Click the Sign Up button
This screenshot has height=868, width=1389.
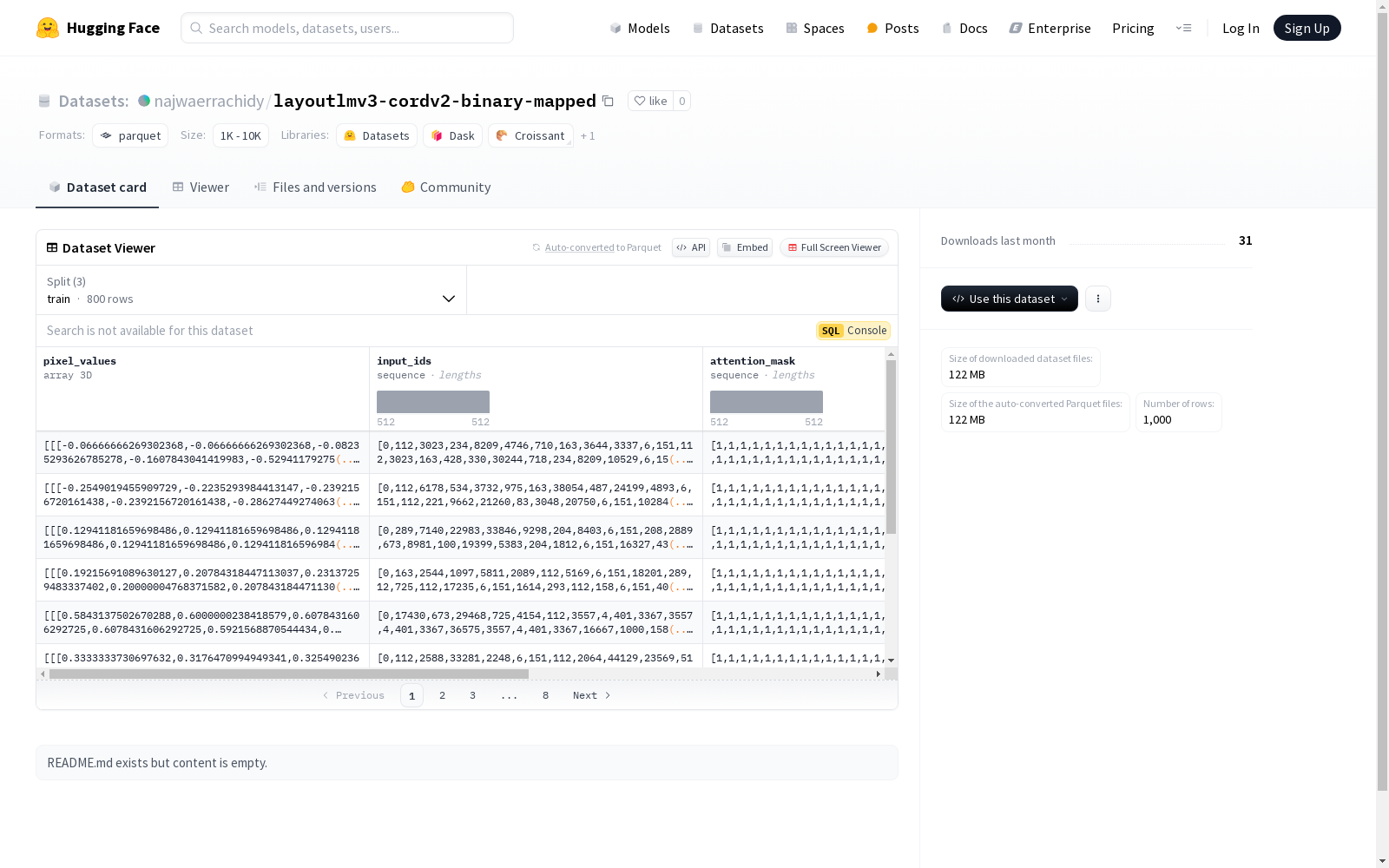tap(1307, 28)
